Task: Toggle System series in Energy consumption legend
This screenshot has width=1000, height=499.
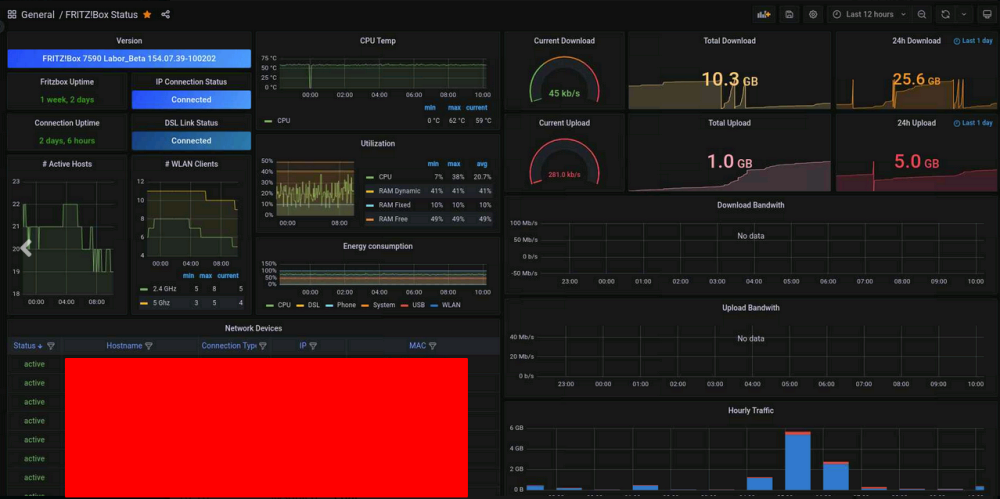Action: tap(384, 305)
